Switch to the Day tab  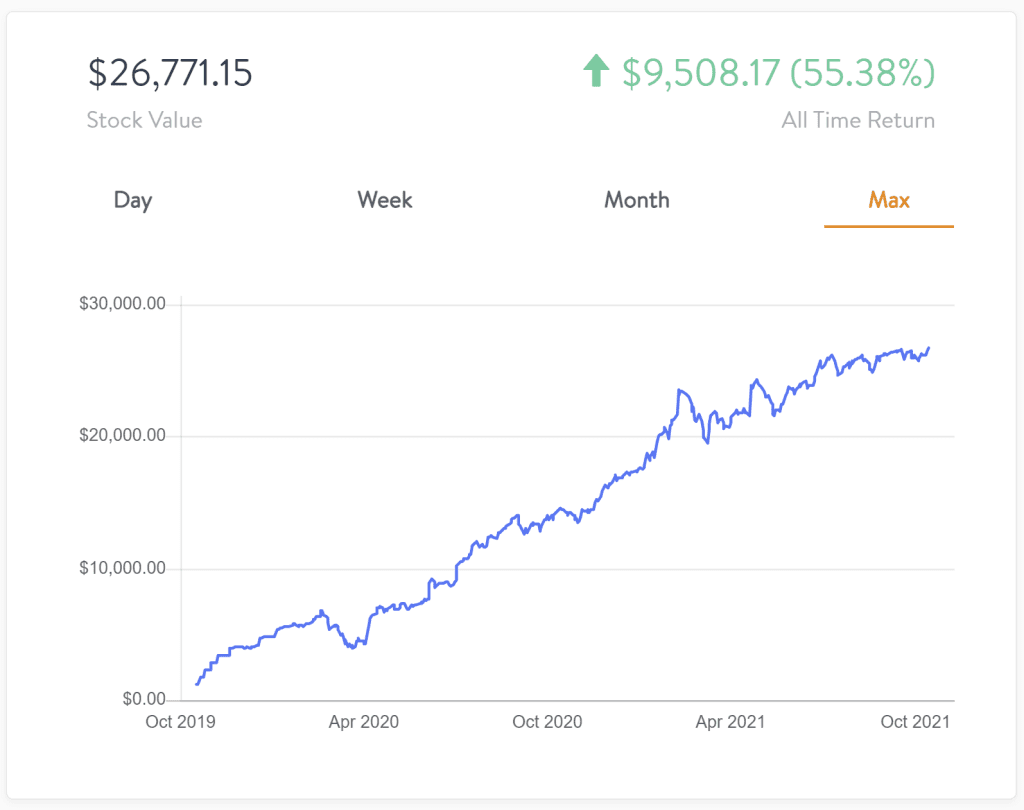pos(133,200)
